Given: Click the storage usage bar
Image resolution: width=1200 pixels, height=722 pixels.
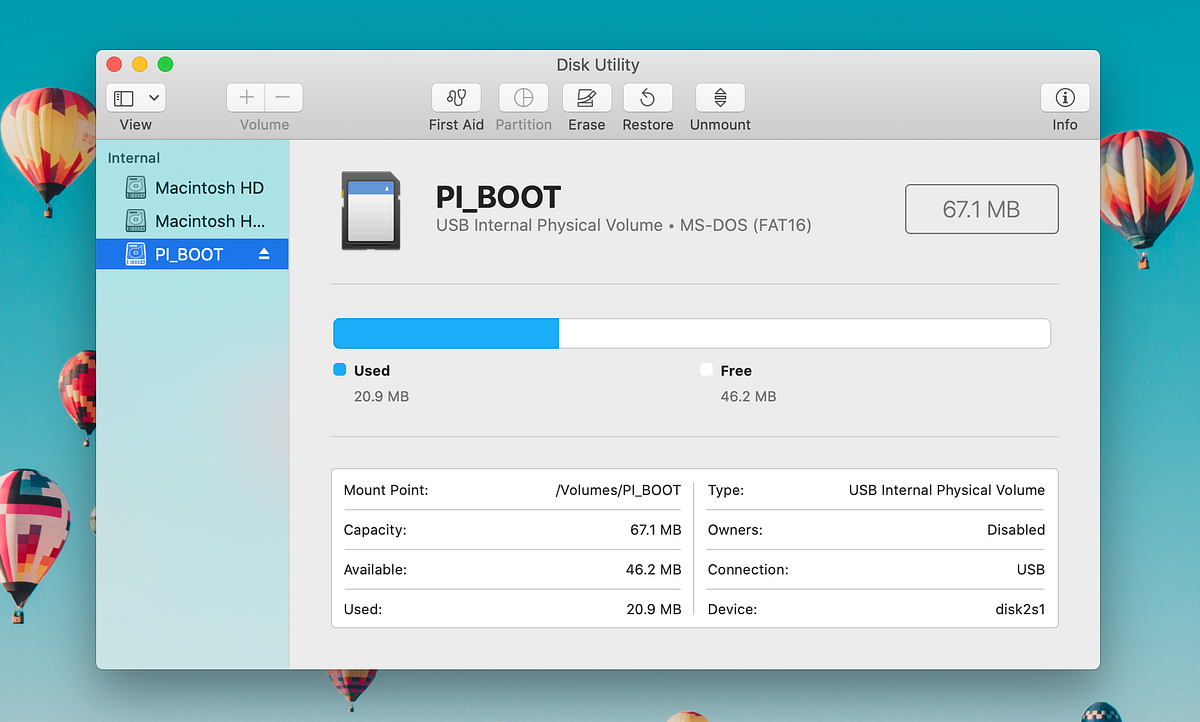Looking at the screenshot, I should click(x=692, y=333).
